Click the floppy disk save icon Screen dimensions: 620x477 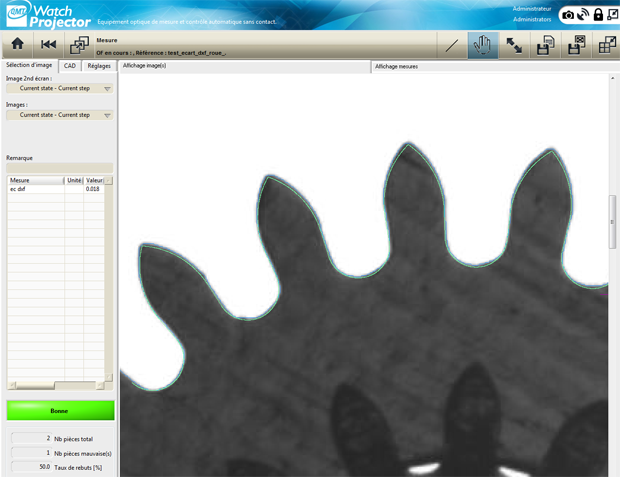tap(545, 45)
